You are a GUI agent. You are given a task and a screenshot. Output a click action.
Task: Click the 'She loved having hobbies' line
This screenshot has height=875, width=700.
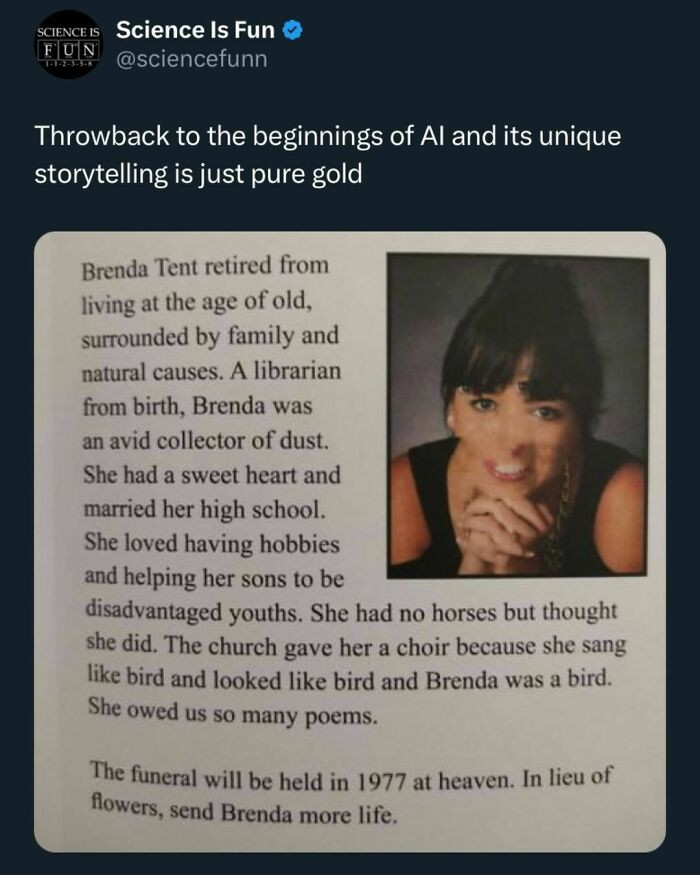click(212, 544)
